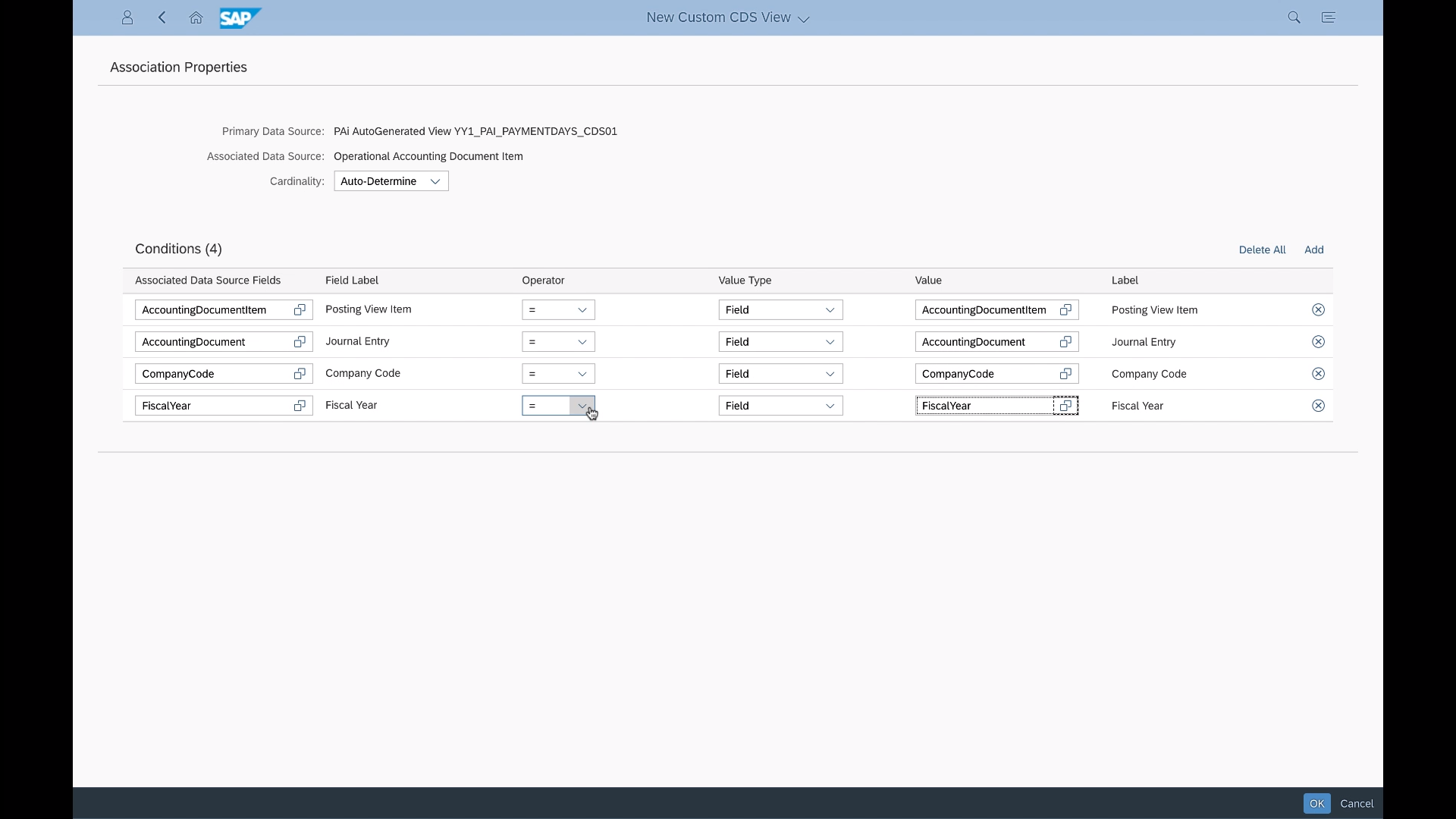This screenshot has width=1456, height=819.
Task: Open the user profile icon
Action: click(127, 17)
